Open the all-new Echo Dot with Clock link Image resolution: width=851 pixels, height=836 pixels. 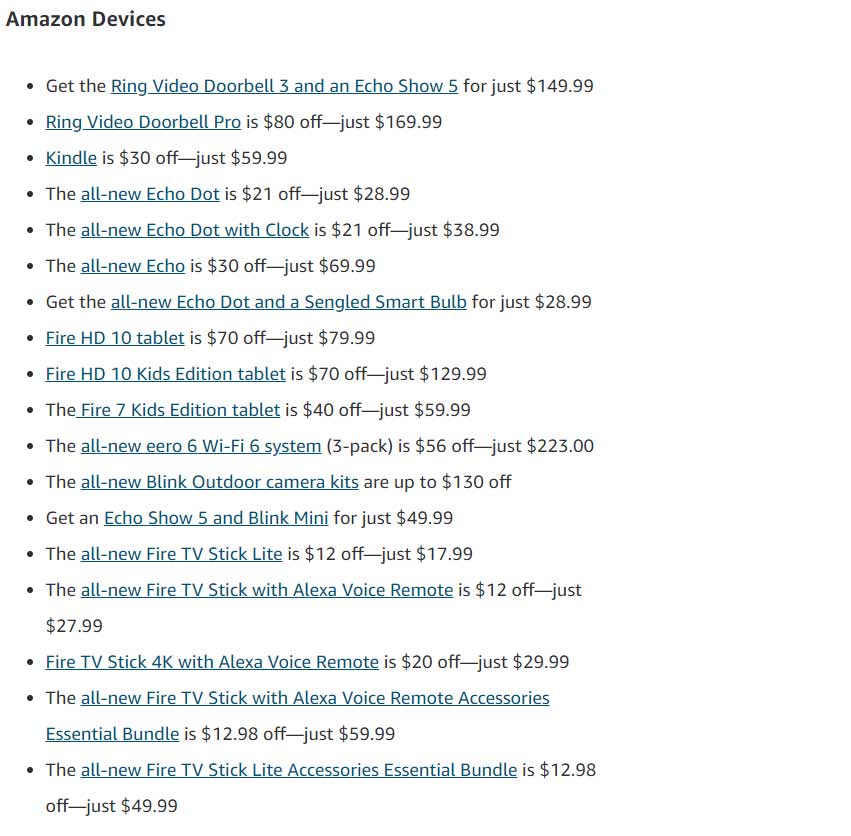click(195, 230)
